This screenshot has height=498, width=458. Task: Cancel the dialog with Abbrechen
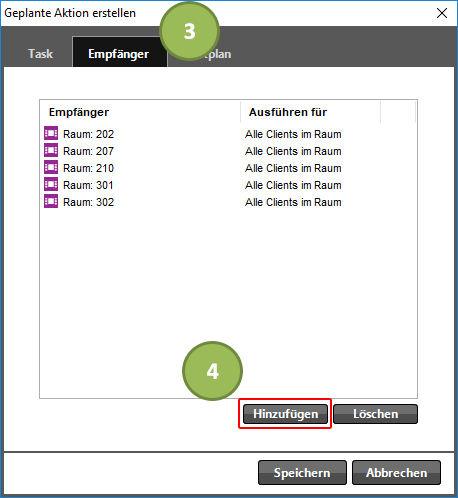[x=396, y=473]
